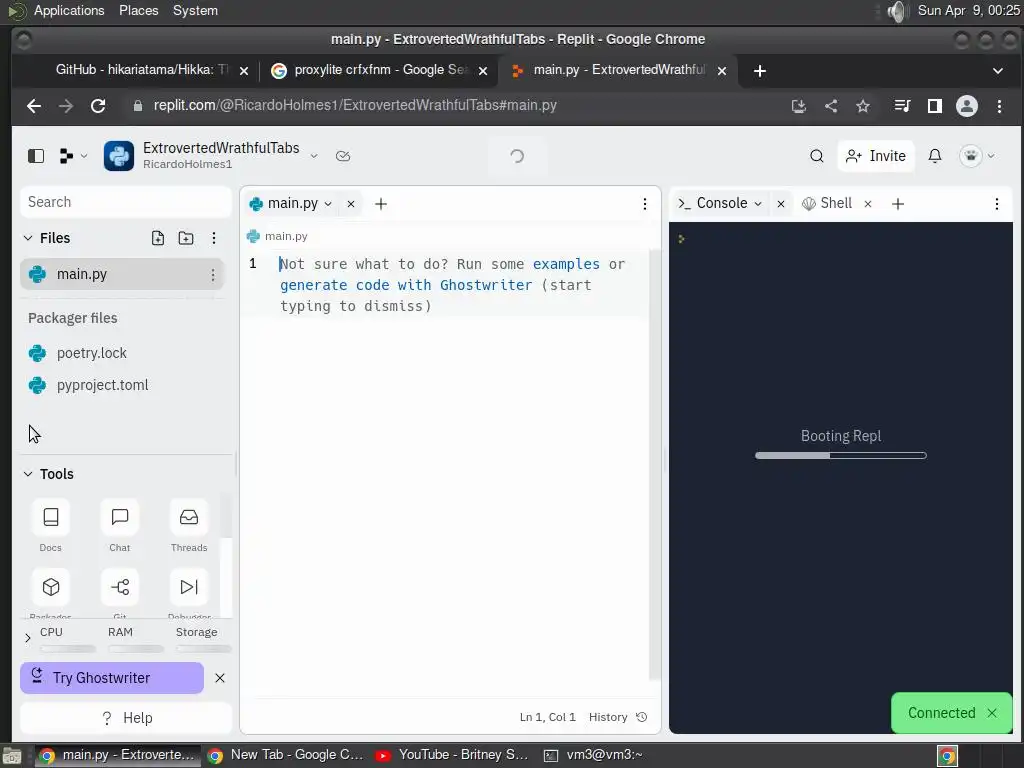
Task: Open the main.py file options menu
Action: pyautogui.click(x=213, y=275)
